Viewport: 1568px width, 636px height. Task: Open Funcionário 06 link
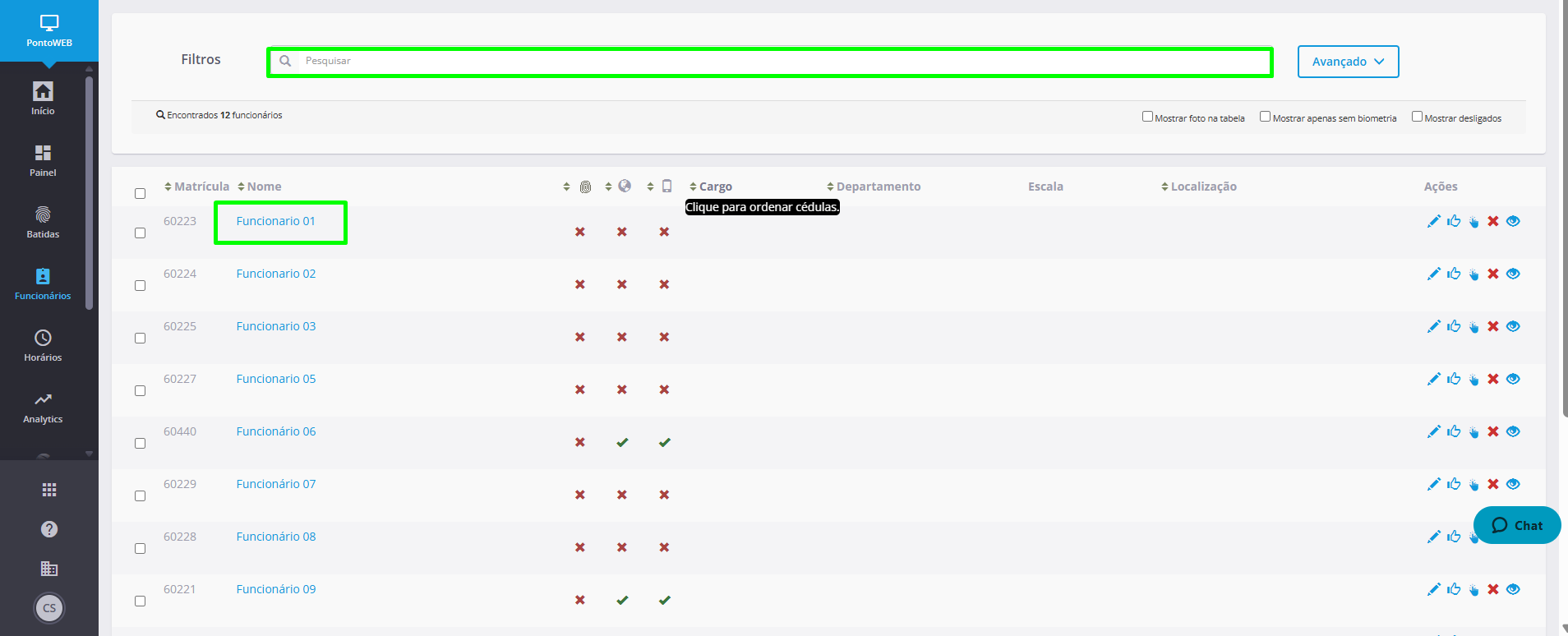pos(276,431)
